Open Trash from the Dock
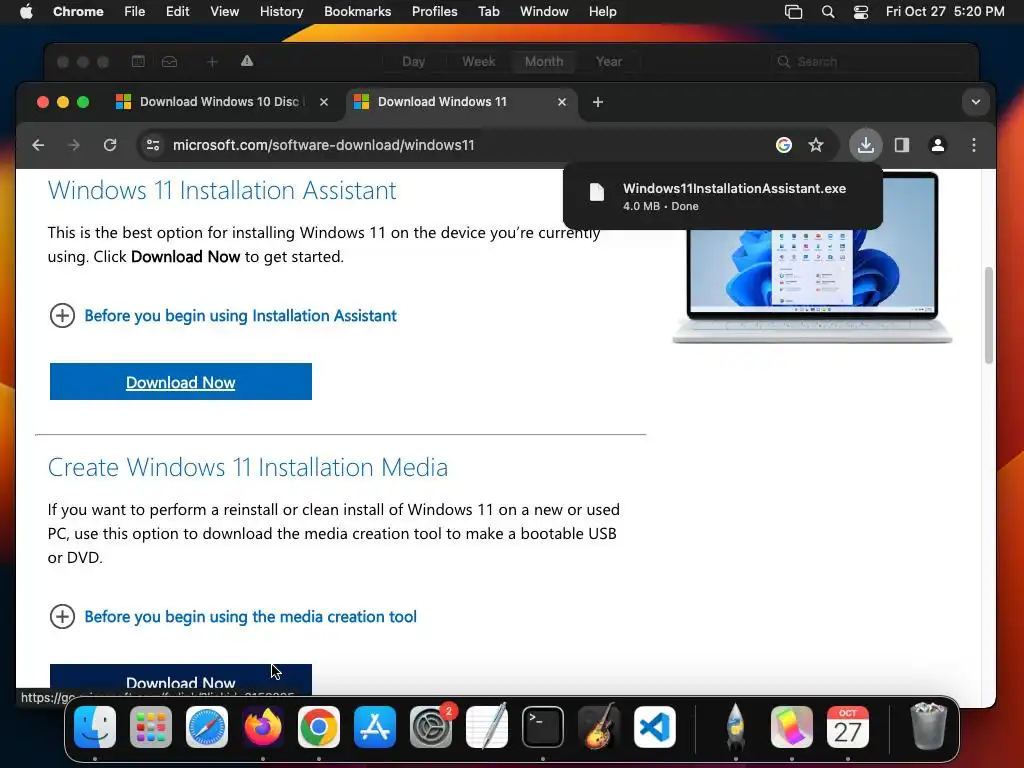Viewport: 1024px width, 768px height. pyautogui.click(x=928, y=727)
